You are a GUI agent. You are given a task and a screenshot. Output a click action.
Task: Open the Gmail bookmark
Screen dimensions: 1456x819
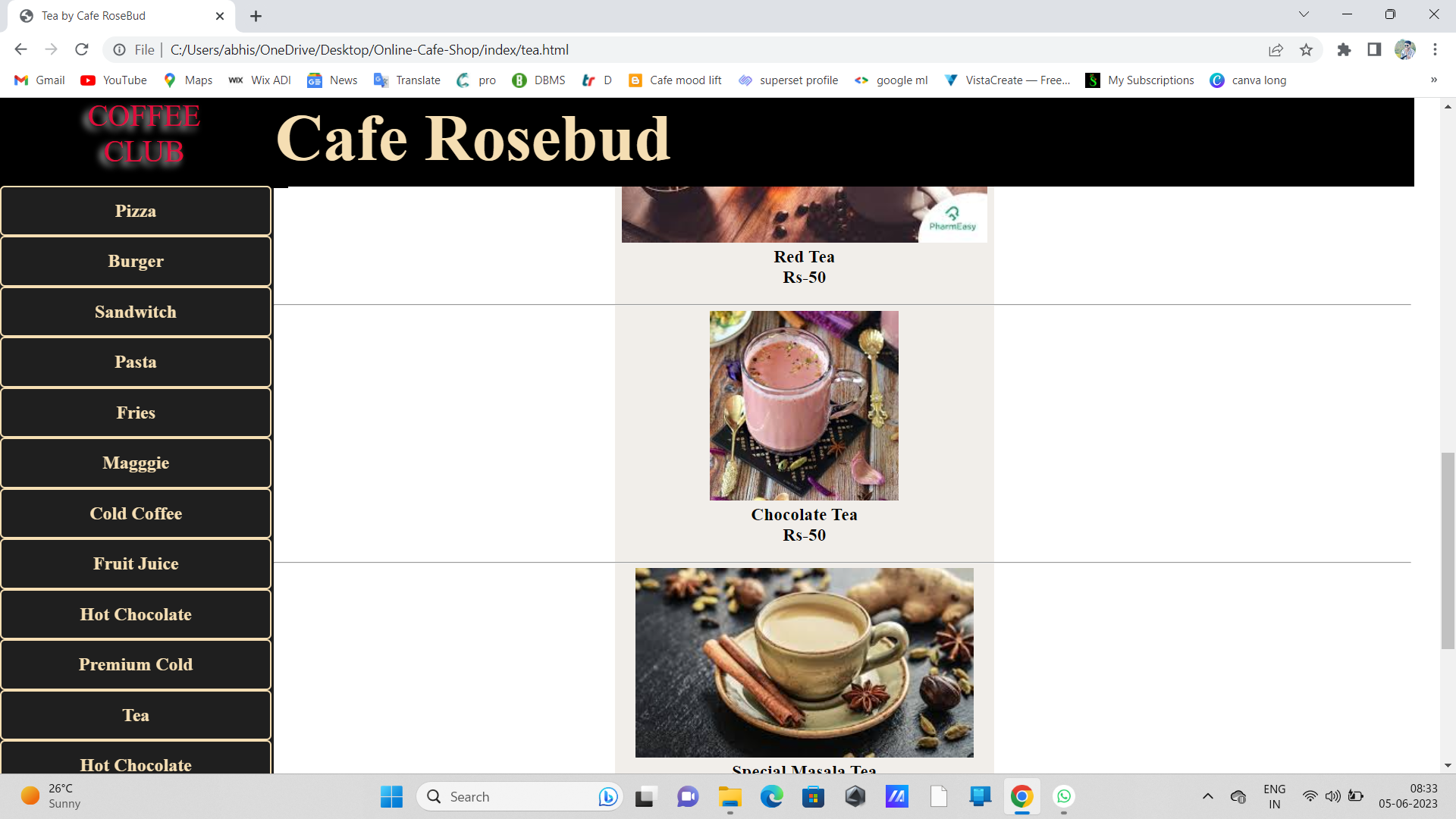[x=39, y=80]
